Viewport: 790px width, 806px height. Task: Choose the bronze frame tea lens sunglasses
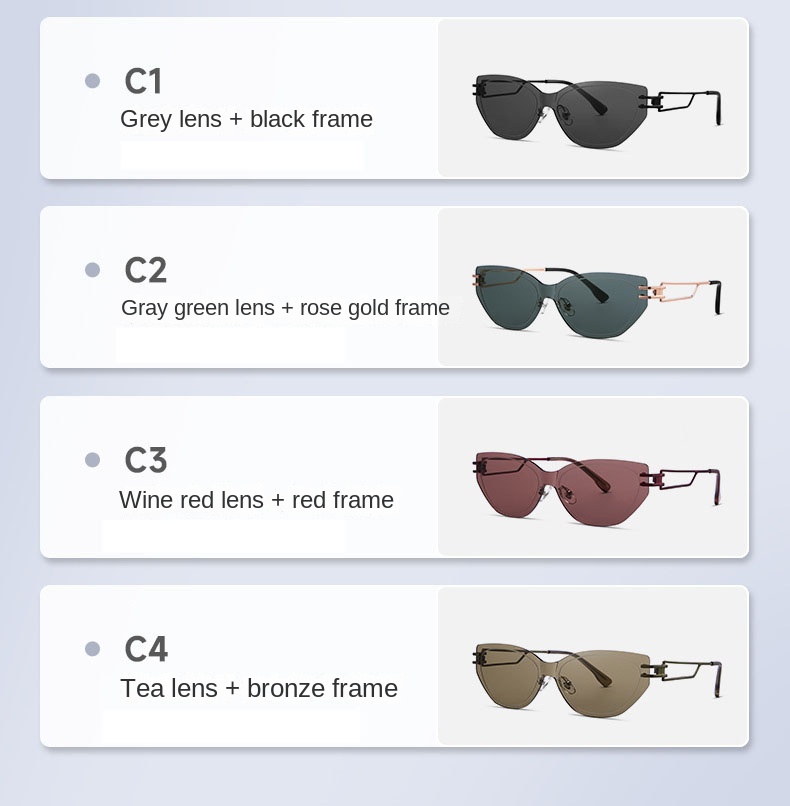click(597, 680)
